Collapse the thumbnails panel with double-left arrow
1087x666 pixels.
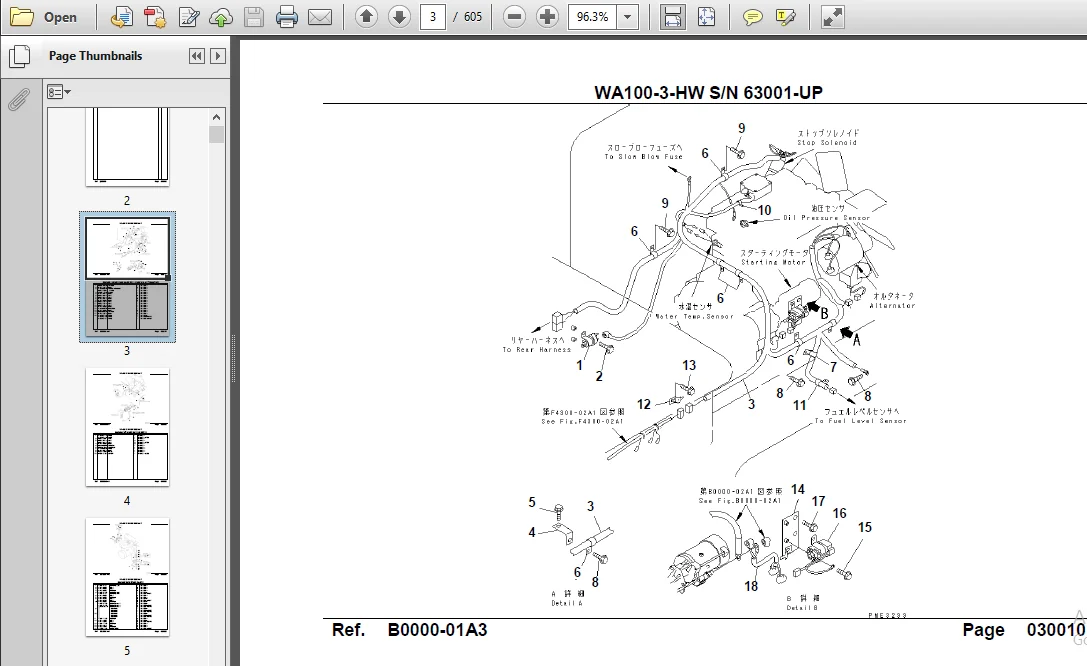pyautogui.click(x=197, y=56)
